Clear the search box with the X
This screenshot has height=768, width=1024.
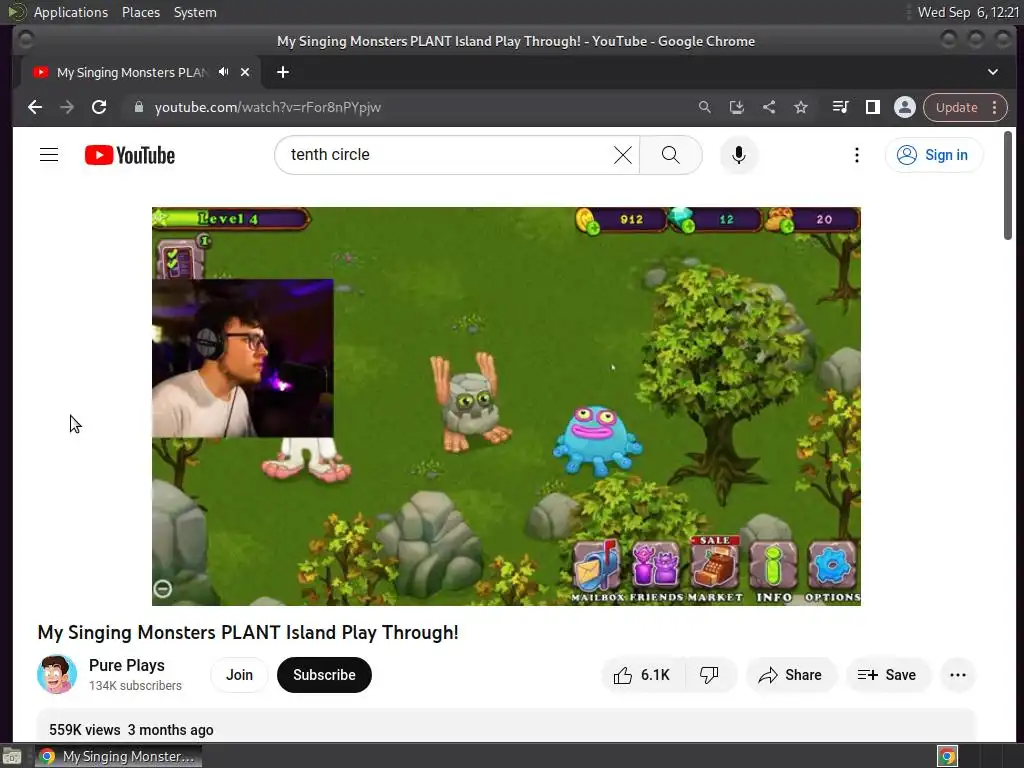(622, 155)
